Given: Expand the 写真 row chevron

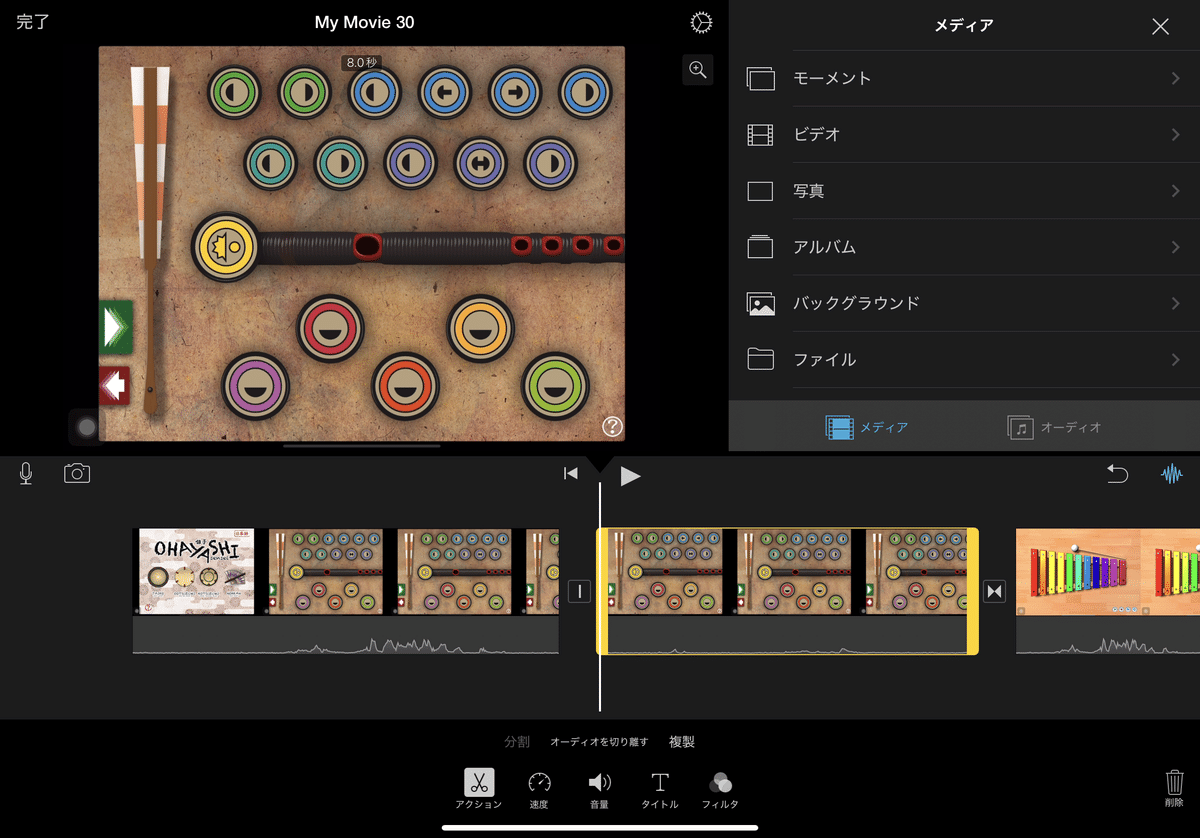Looking at the screenshot, I should tap(1176, 191).
